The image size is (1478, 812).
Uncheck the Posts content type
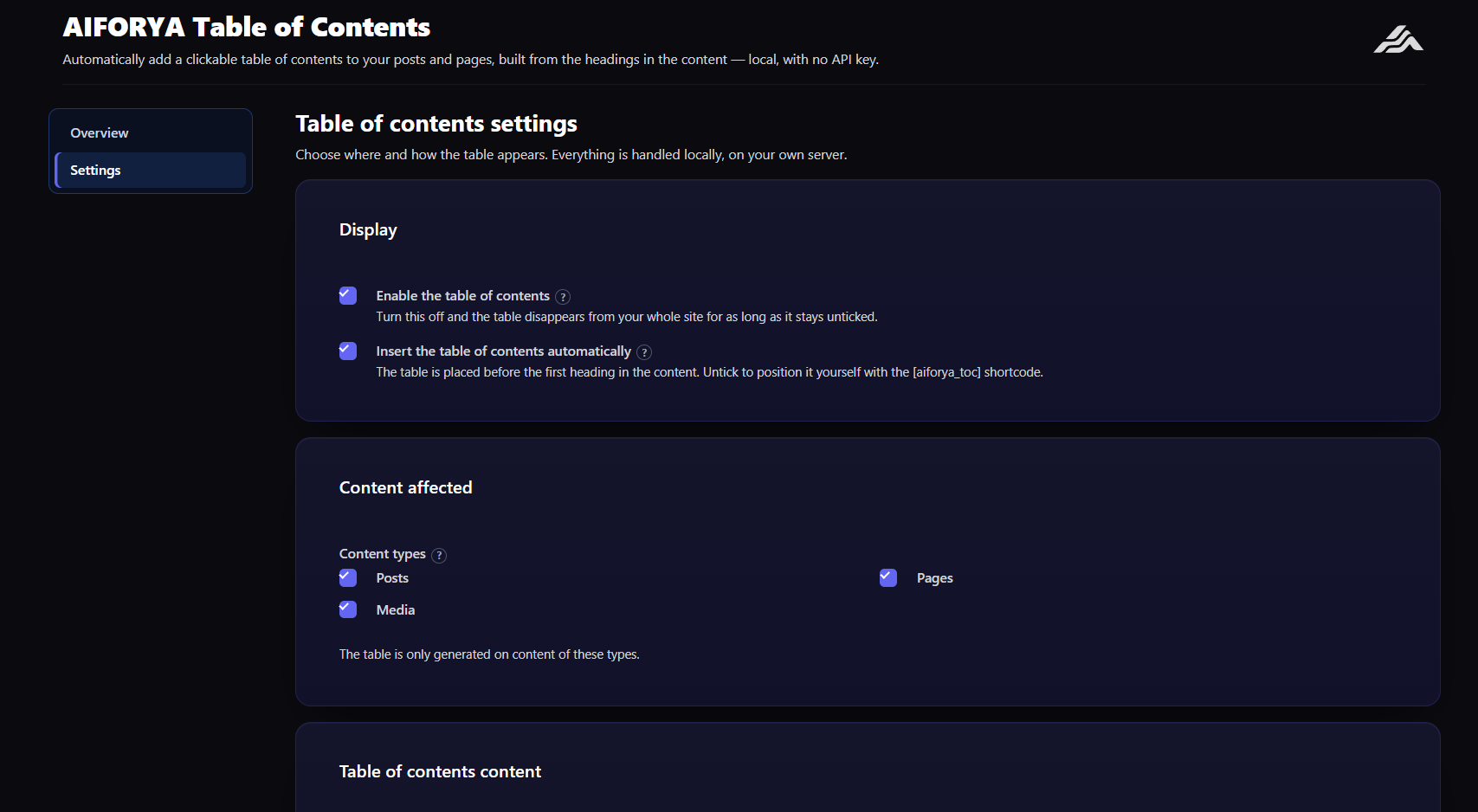348,578
